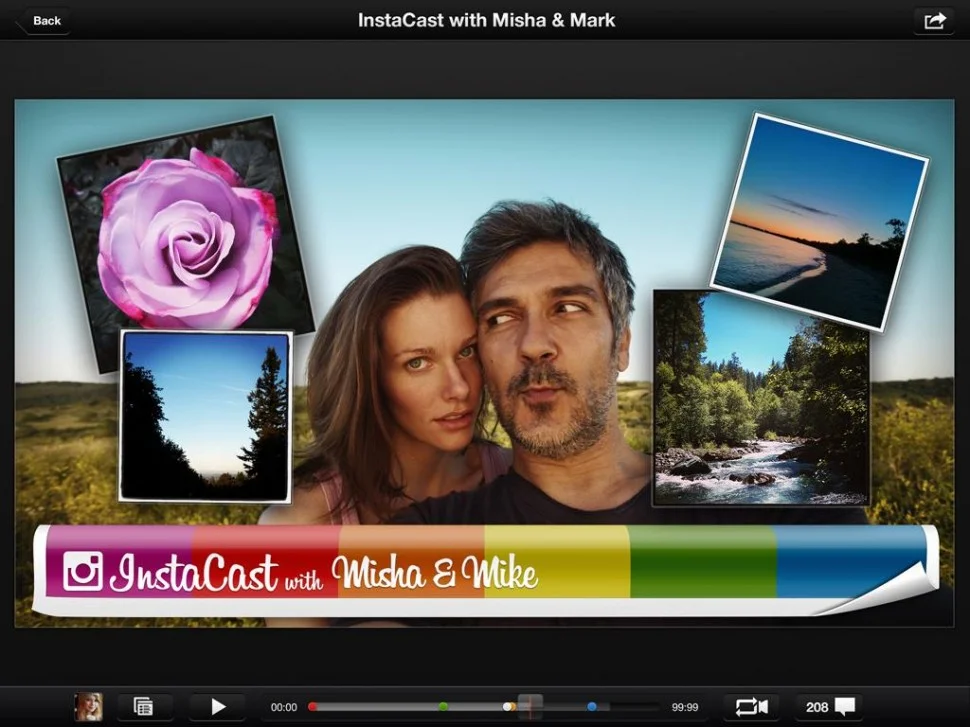
Task: Click the 'Misha & Mike' banner text
Action: (x=434, y=572)
